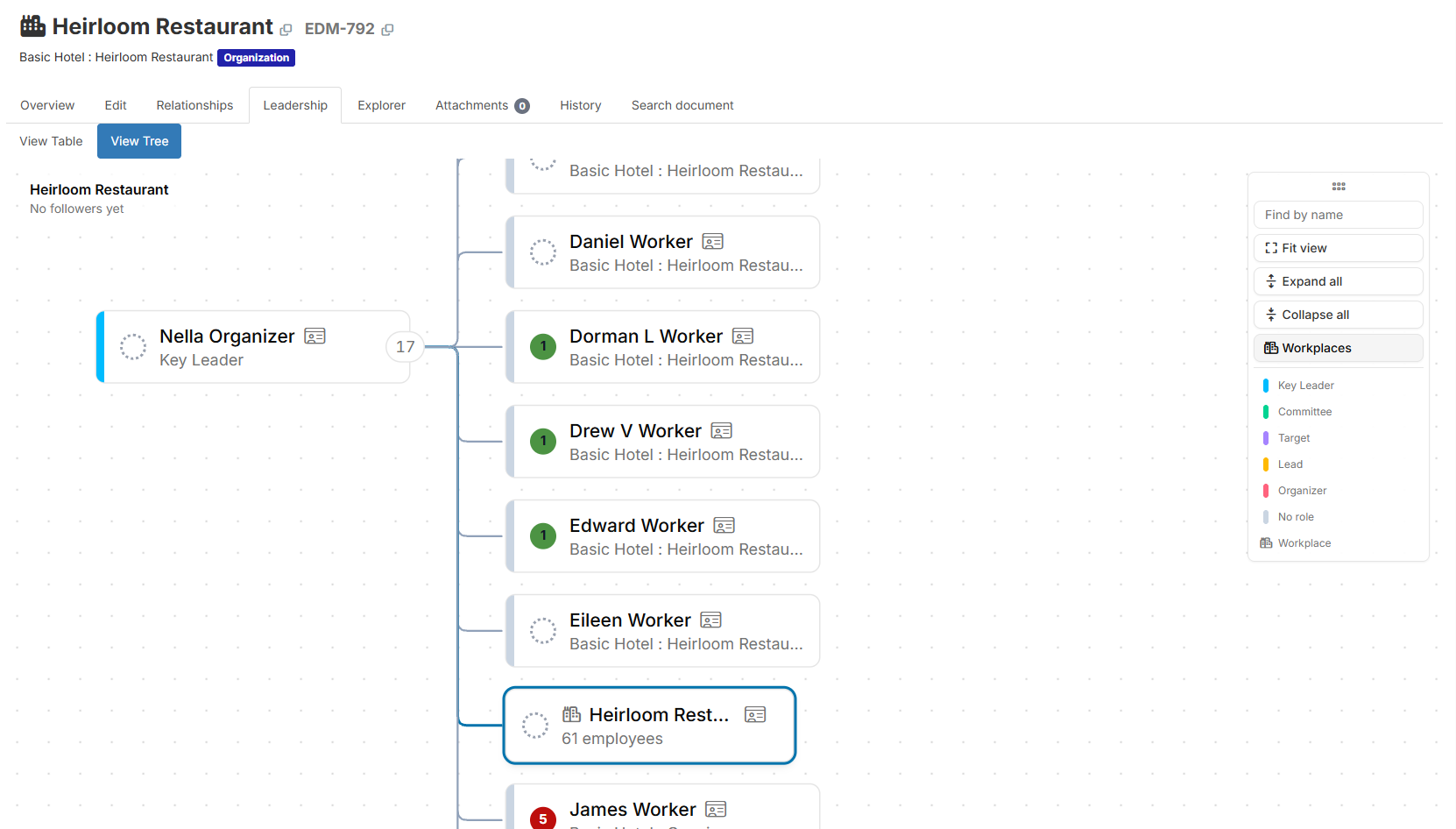
Task: Collapse Nella Organizer's 17 followers
Action: tap(405, 347)
